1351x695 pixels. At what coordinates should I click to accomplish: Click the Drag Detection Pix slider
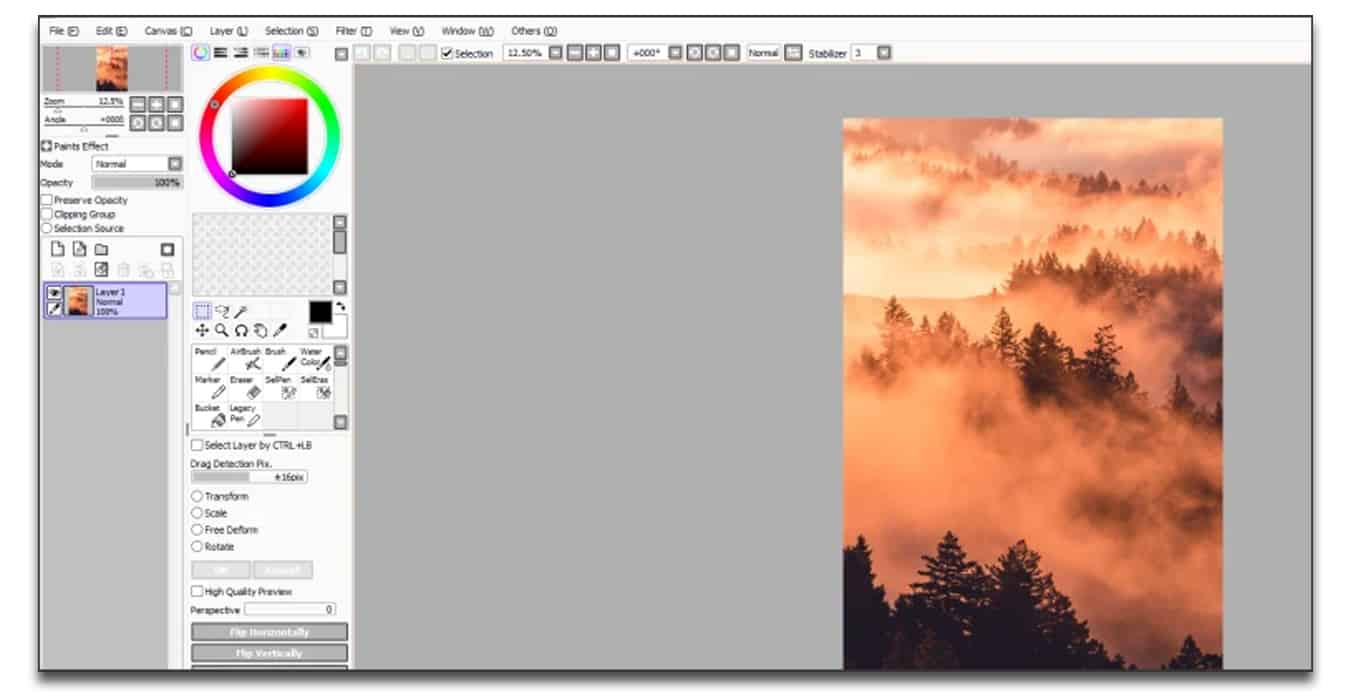(x=249, y=478)
